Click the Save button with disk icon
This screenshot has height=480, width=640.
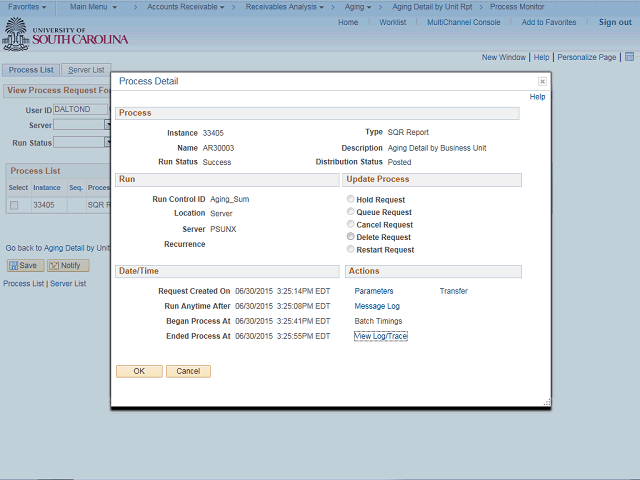coord(24,266)
